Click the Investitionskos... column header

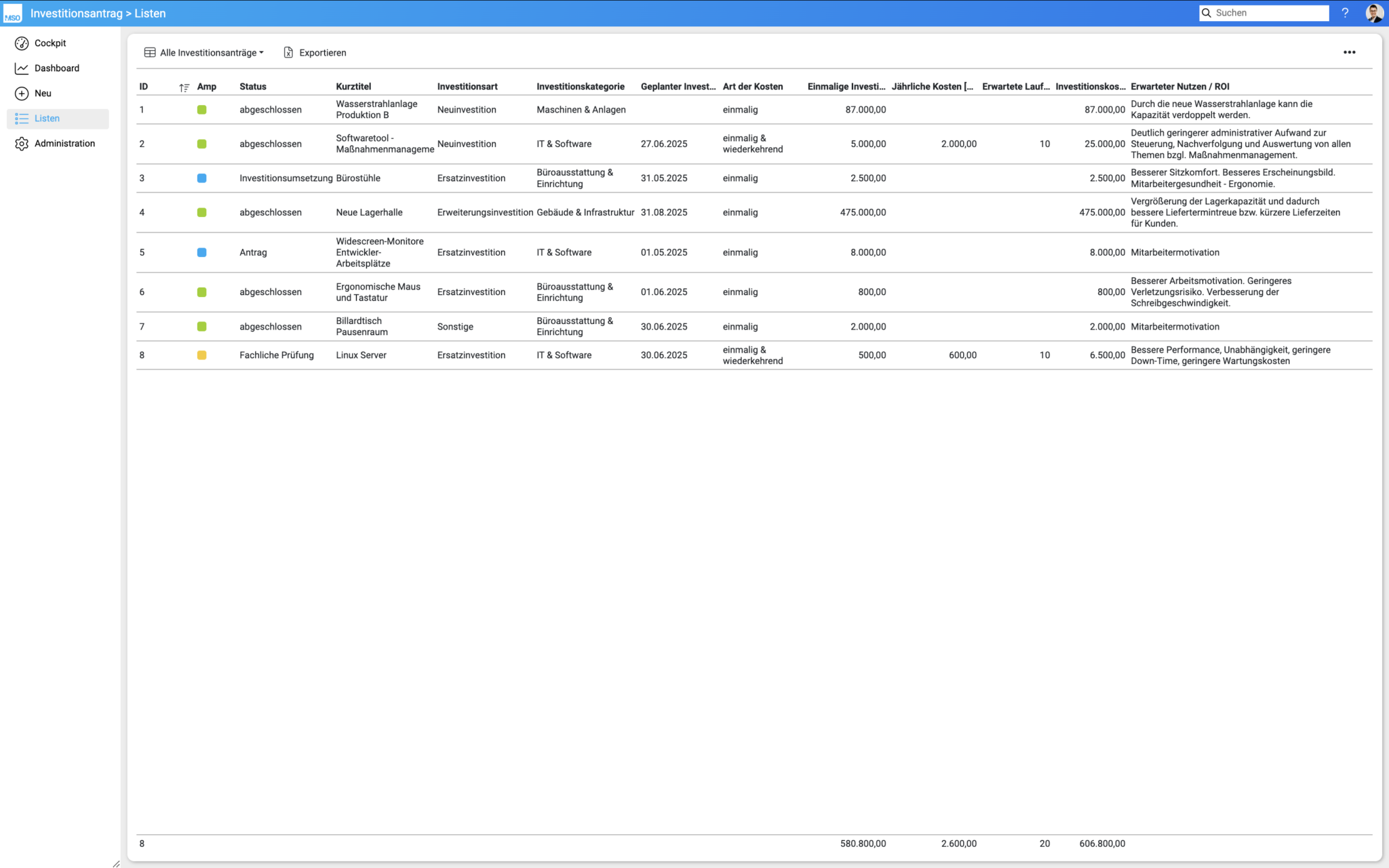point(1091,87)
